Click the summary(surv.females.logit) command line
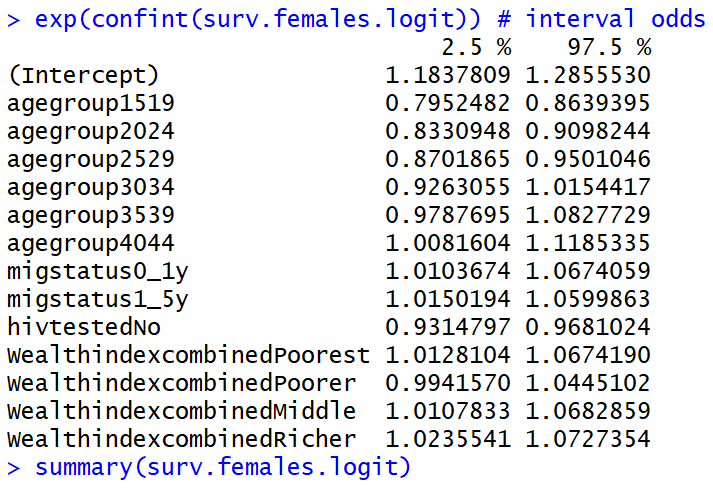 pyautogui.click(x=223, y=466)
